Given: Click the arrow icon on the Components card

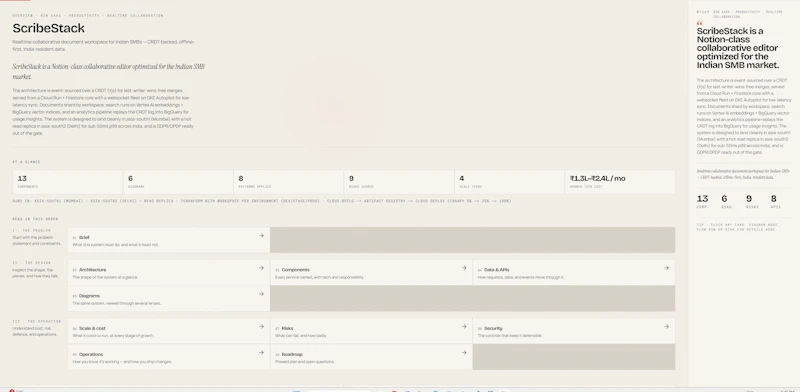Looking at the screenshot, I should click(464, 268).
